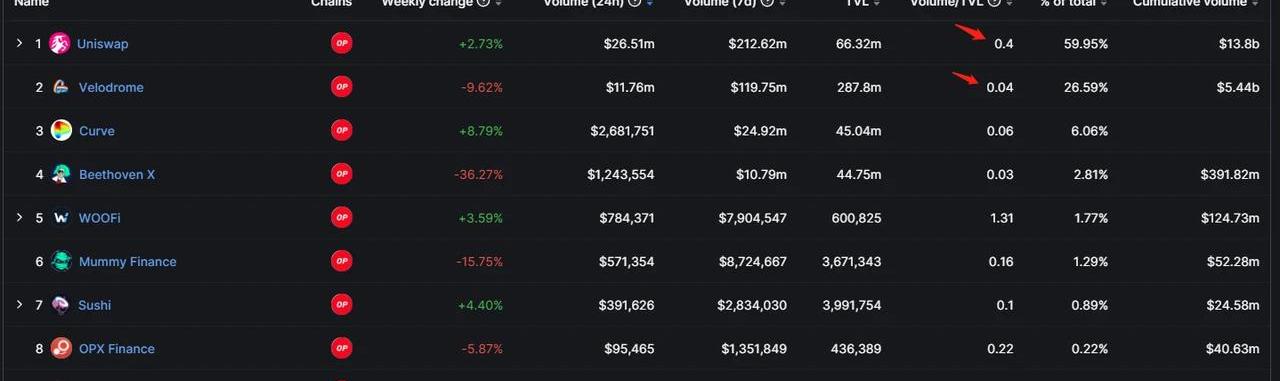1280x381 pixels.
Task: Click the Optimism chain badge in Uniswap row
Action: tap(341, 44)
